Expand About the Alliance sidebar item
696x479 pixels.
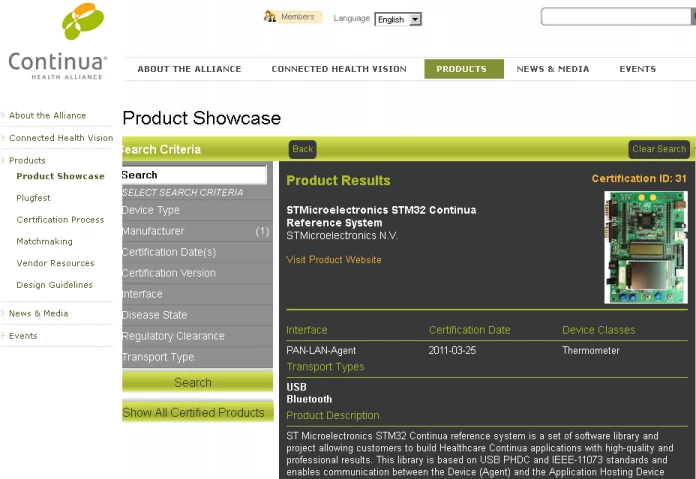[x=47, y=115]
